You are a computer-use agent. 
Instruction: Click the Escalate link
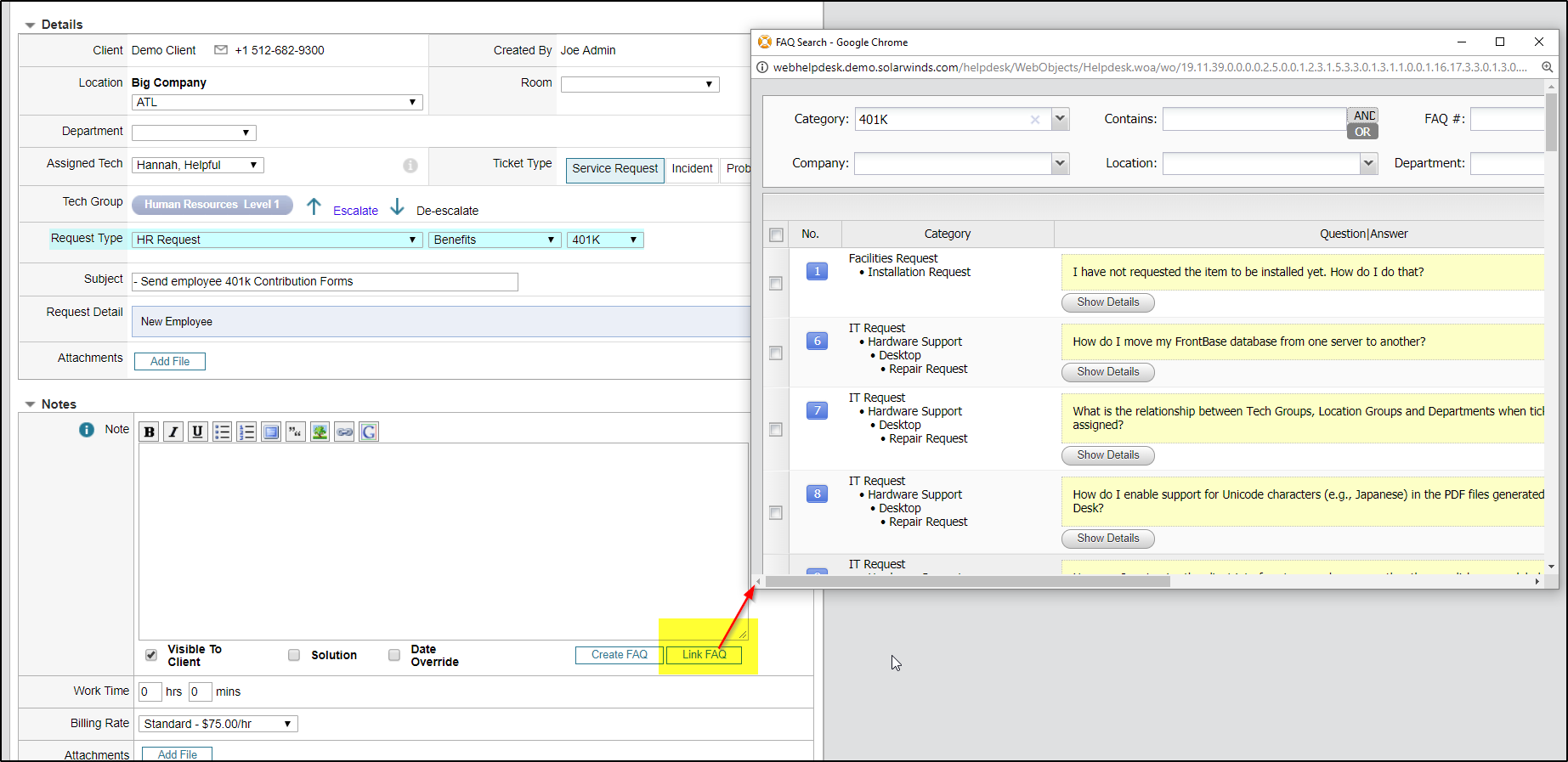355,211
